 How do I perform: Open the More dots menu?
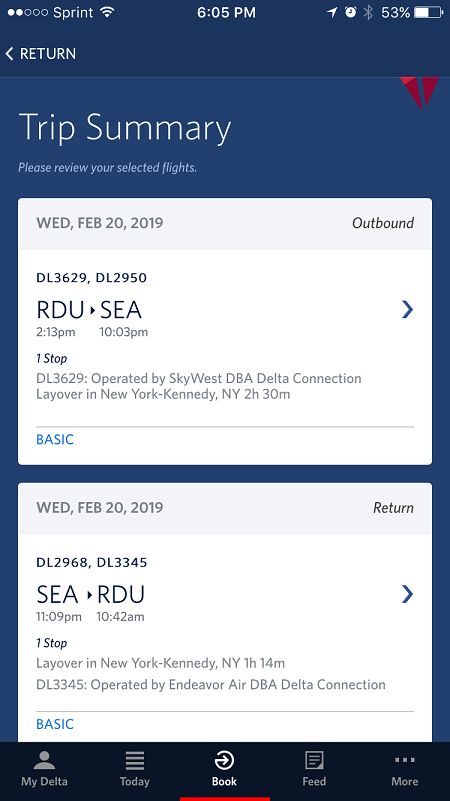pos(405,760)
